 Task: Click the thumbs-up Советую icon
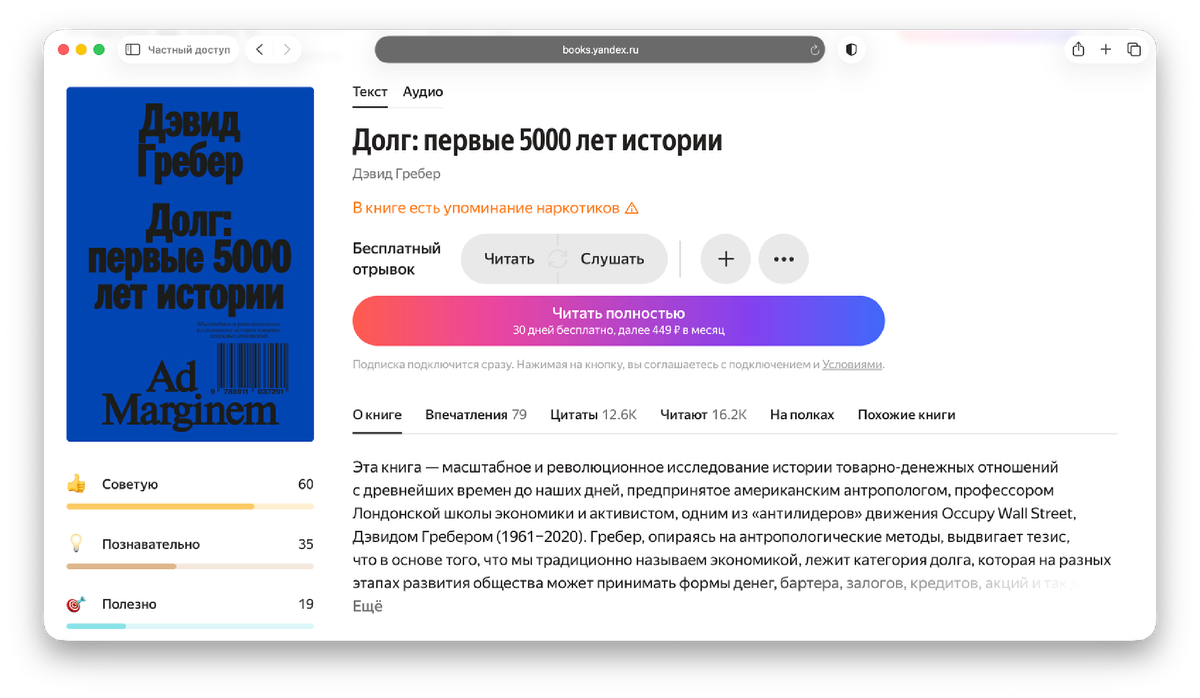point(76,484)
